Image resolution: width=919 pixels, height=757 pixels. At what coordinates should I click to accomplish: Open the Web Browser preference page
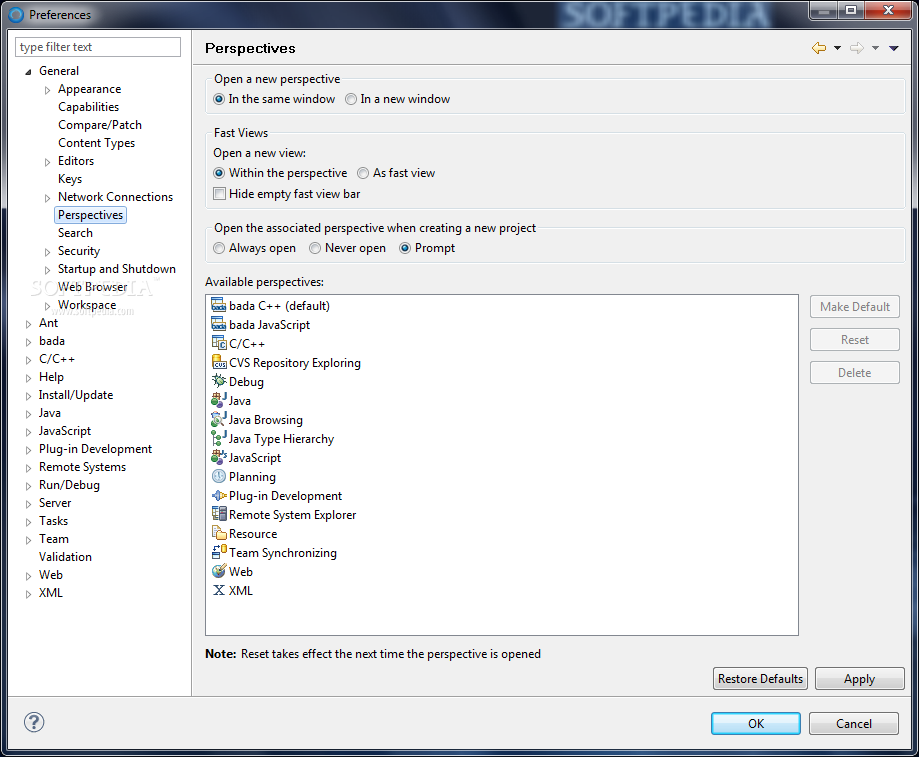click(92, 287)
